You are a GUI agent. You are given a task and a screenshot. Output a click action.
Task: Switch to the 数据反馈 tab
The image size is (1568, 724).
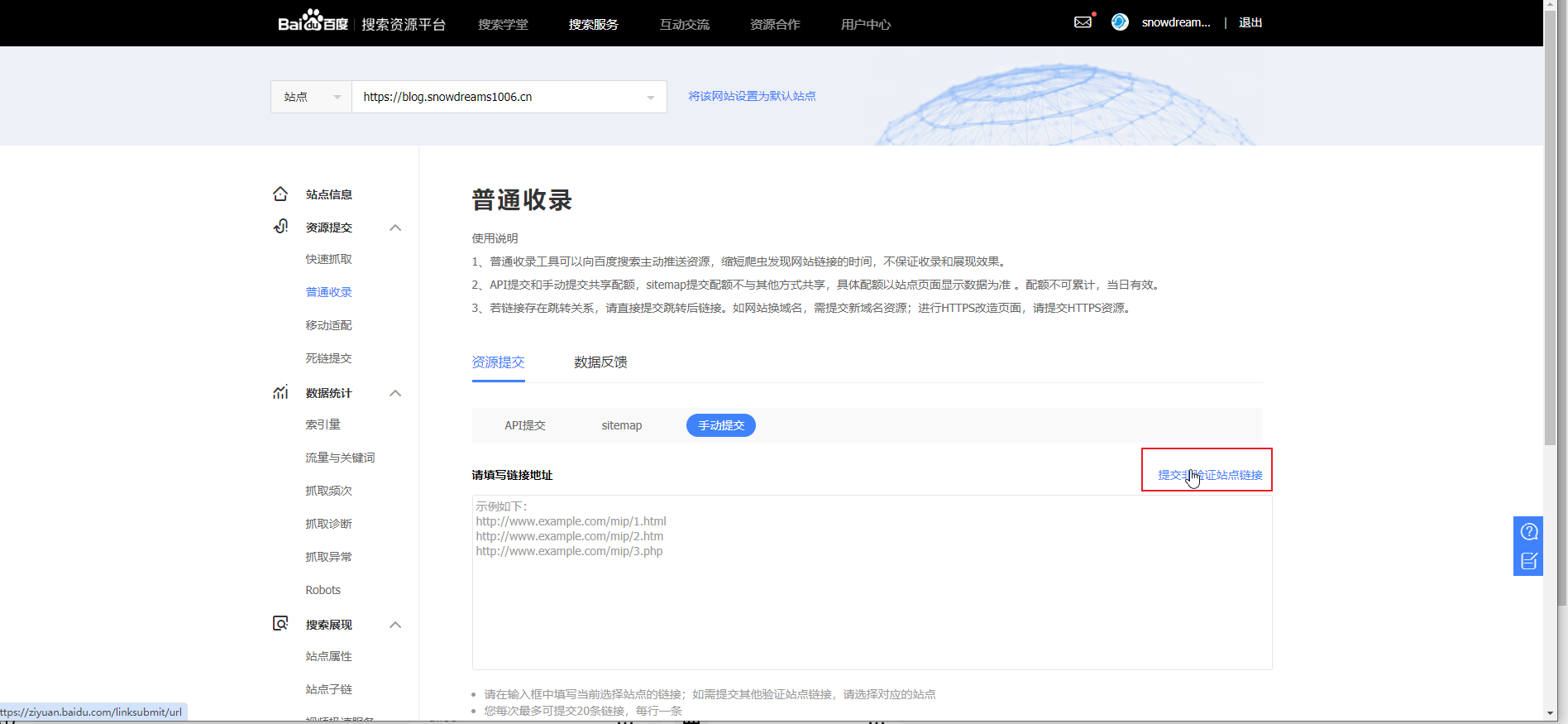point(600,362)
